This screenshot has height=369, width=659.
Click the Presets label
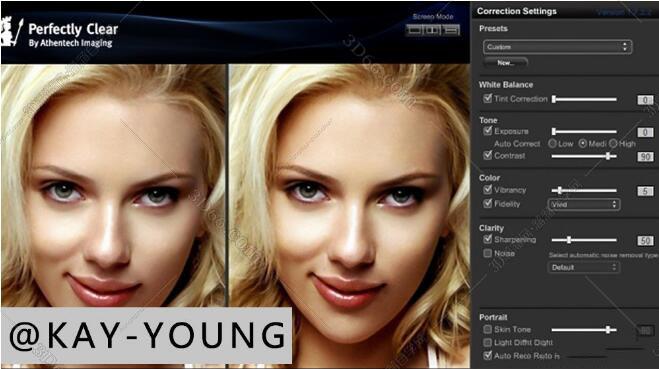(x=493, y=28)
